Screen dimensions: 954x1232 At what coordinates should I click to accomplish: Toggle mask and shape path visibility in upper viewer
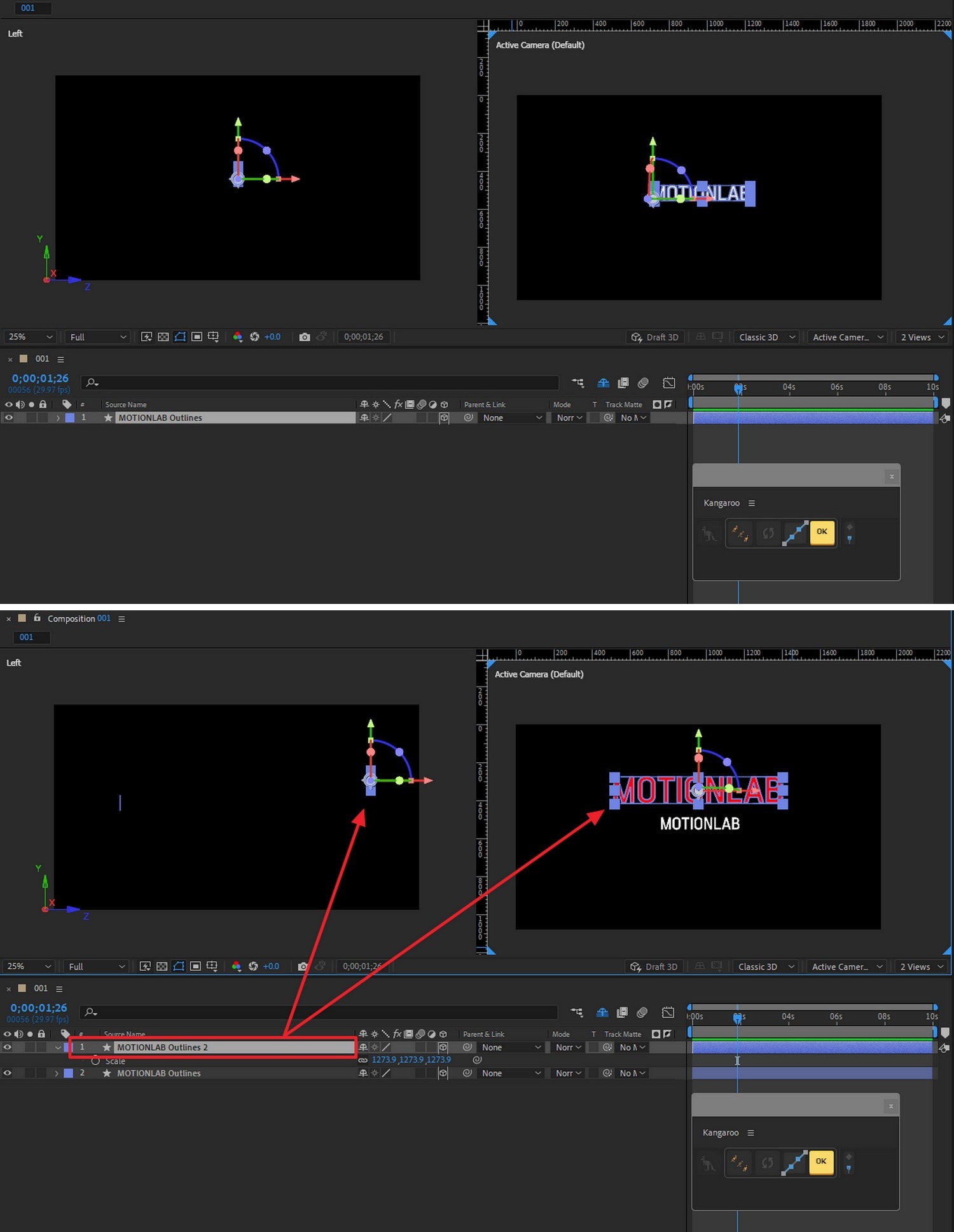(x=181, y=337)
